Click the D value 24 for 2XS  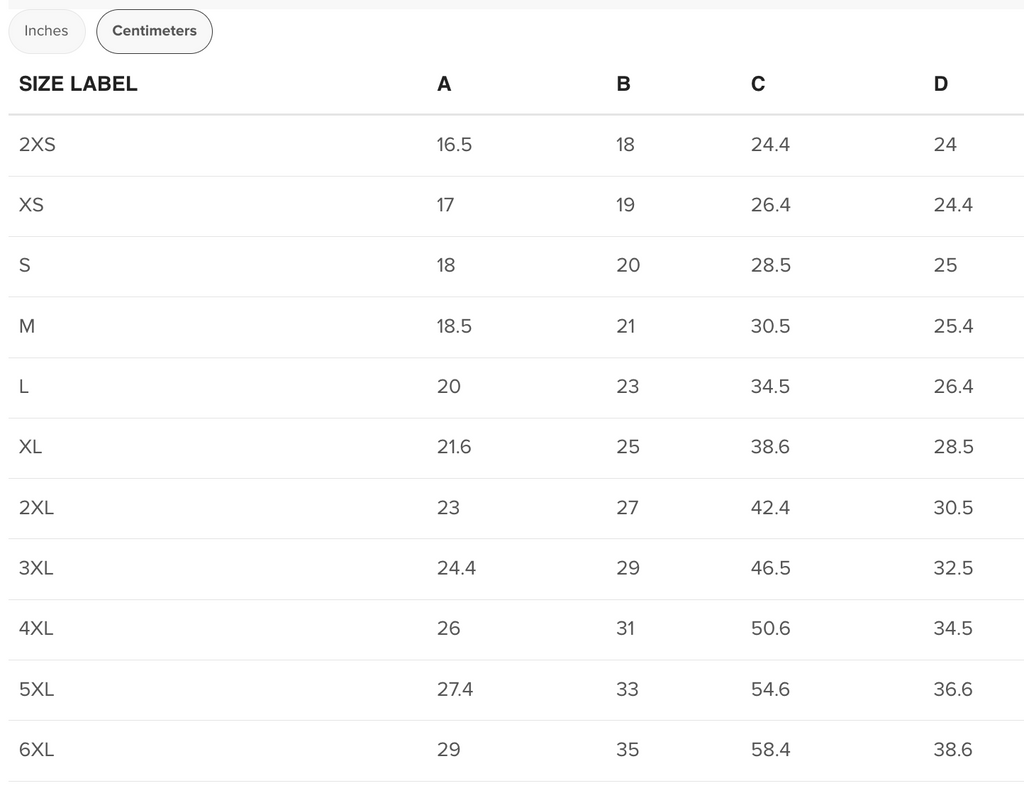click(945, 145)
